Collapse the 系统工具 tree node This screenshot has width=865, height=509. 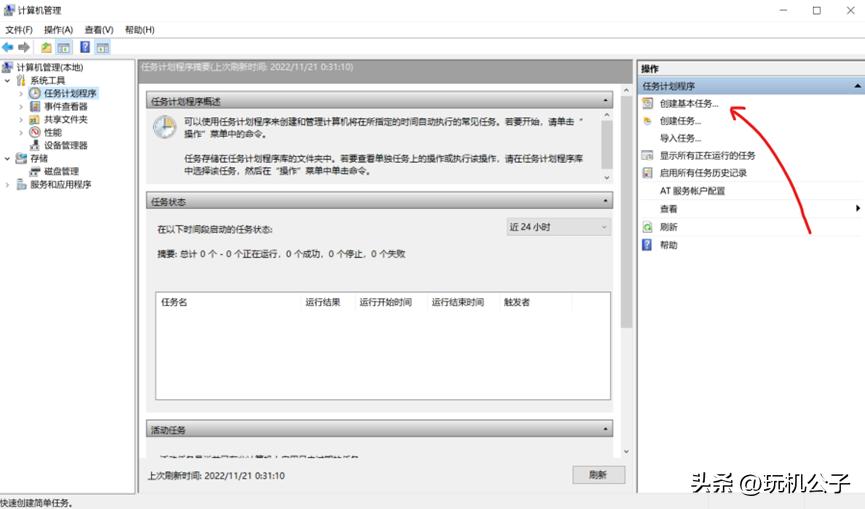[x=7, y=81]
